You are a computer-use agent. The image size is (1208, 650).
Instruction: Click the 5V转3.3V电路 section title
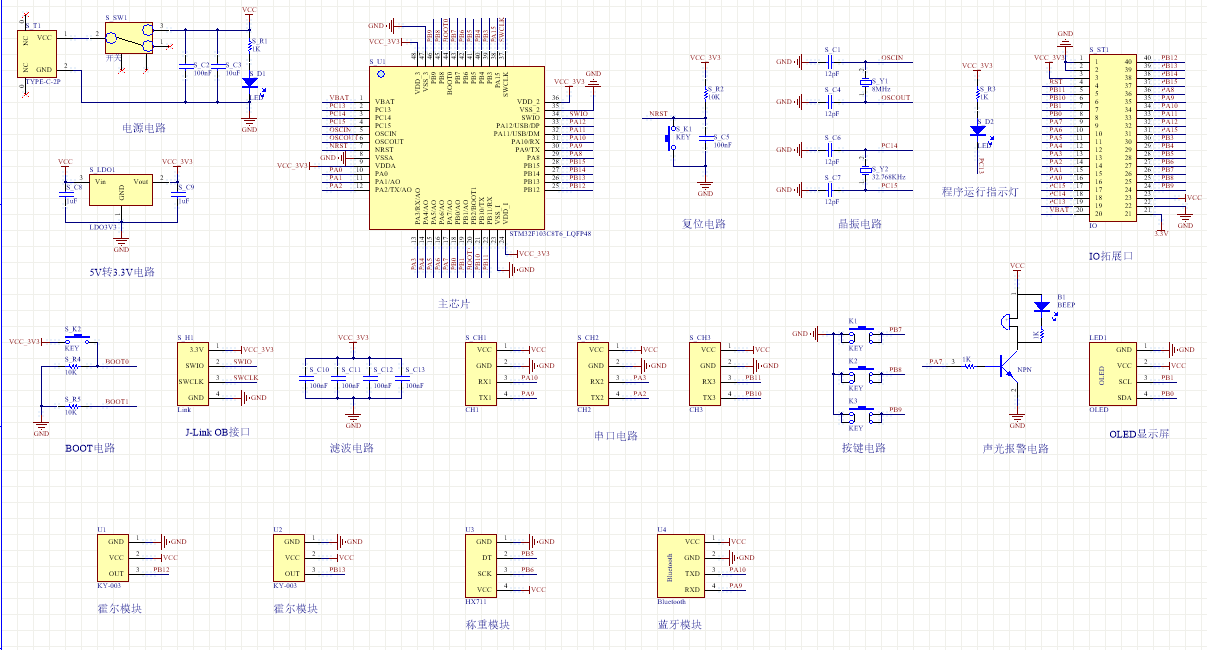(121, 272)
